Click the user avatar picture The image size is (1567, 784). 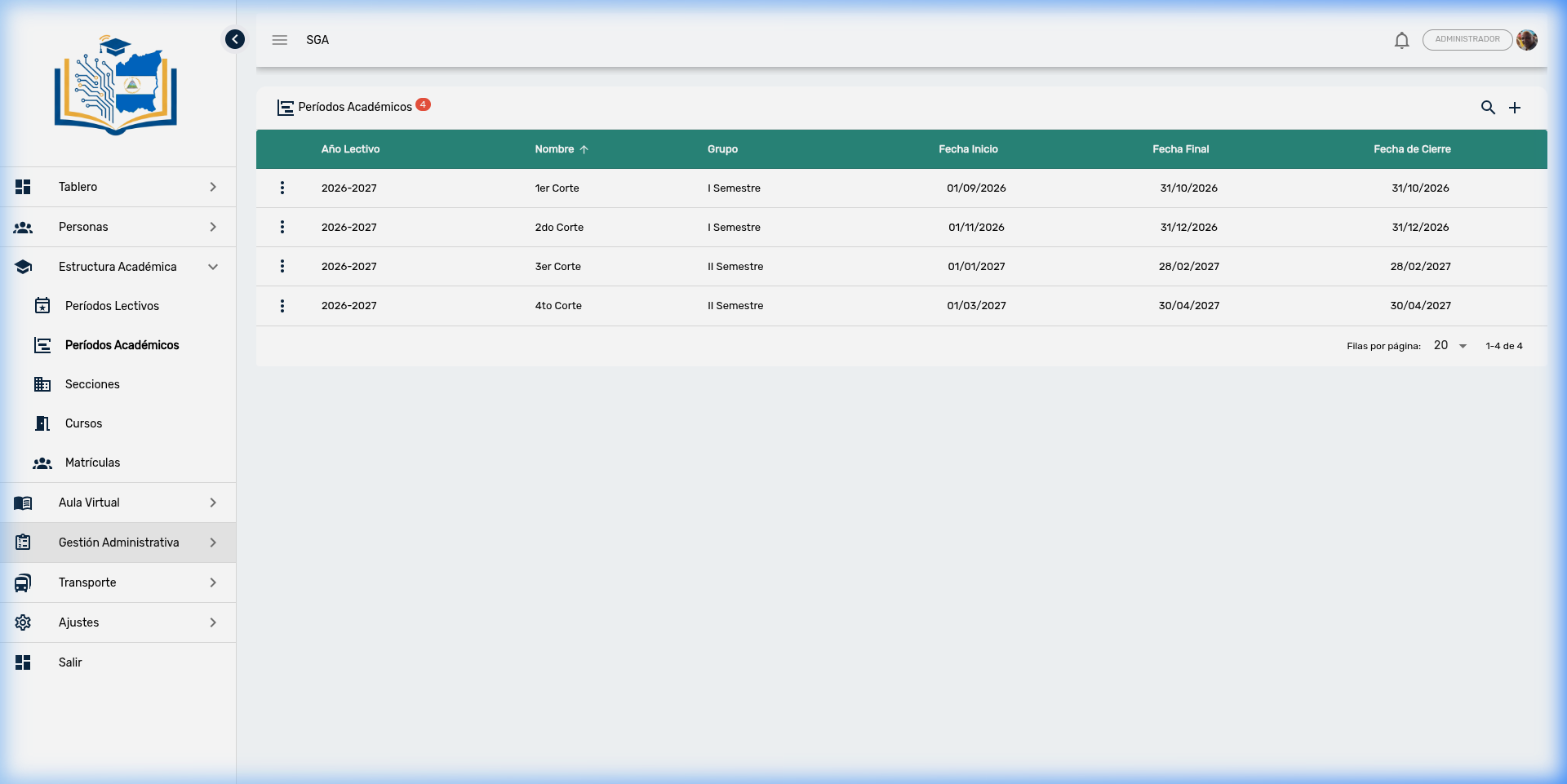pos(1527,40)
